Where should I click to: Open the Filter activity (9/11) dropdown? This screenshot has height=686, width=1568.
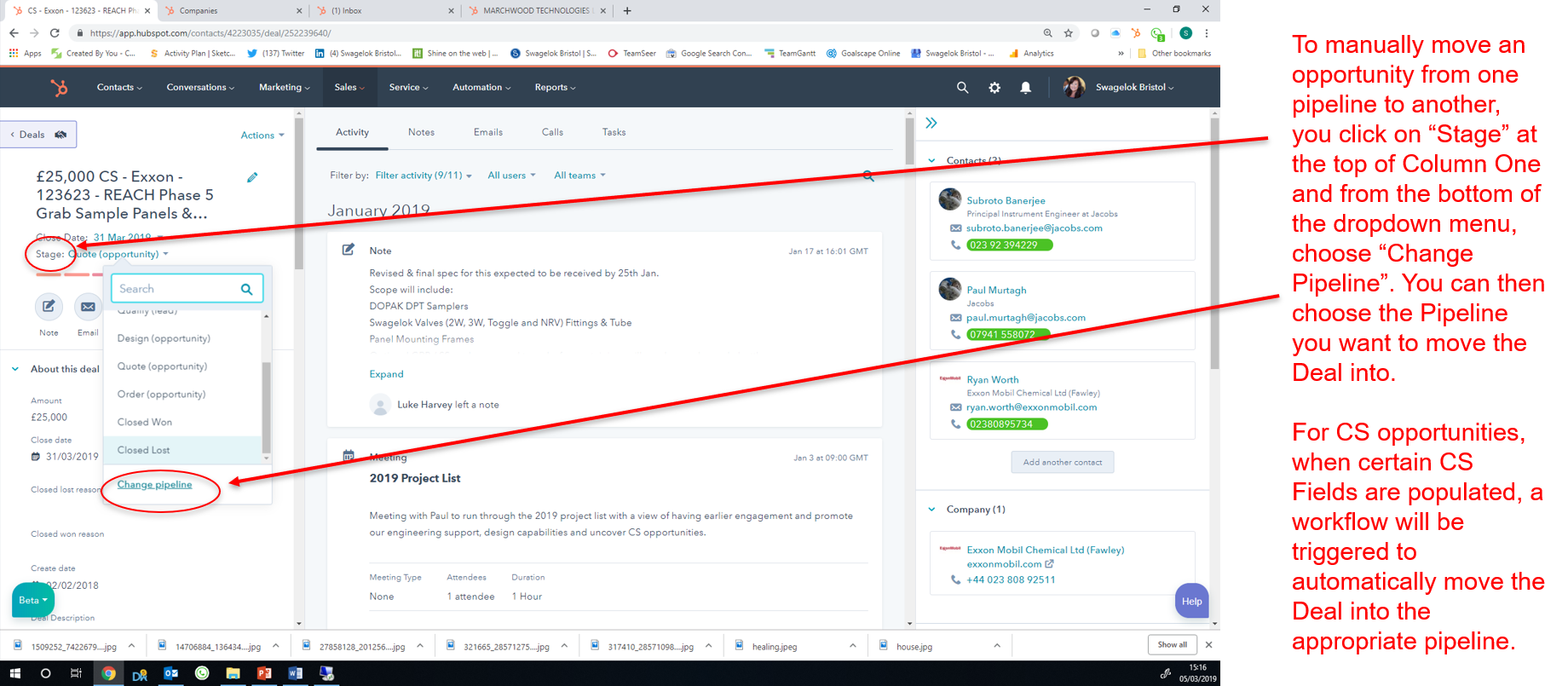coord(424,176)
